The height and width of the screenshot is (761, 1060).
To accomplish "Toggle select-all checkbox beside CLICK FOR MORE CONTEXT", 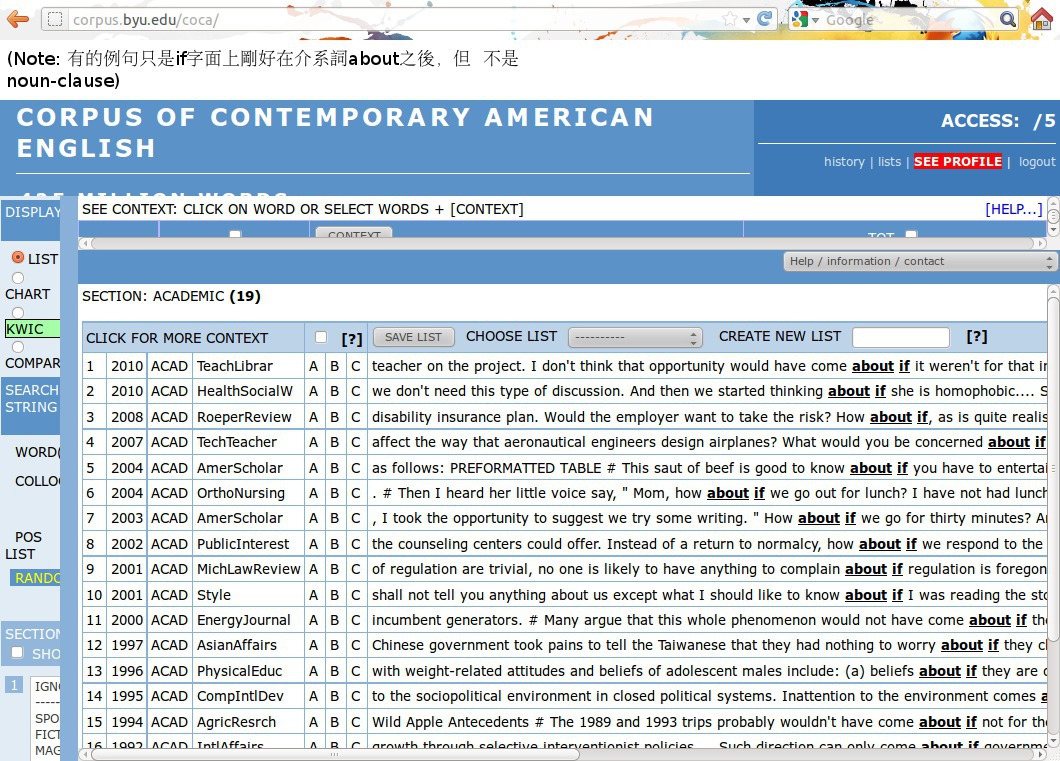I will click(321, 337).
